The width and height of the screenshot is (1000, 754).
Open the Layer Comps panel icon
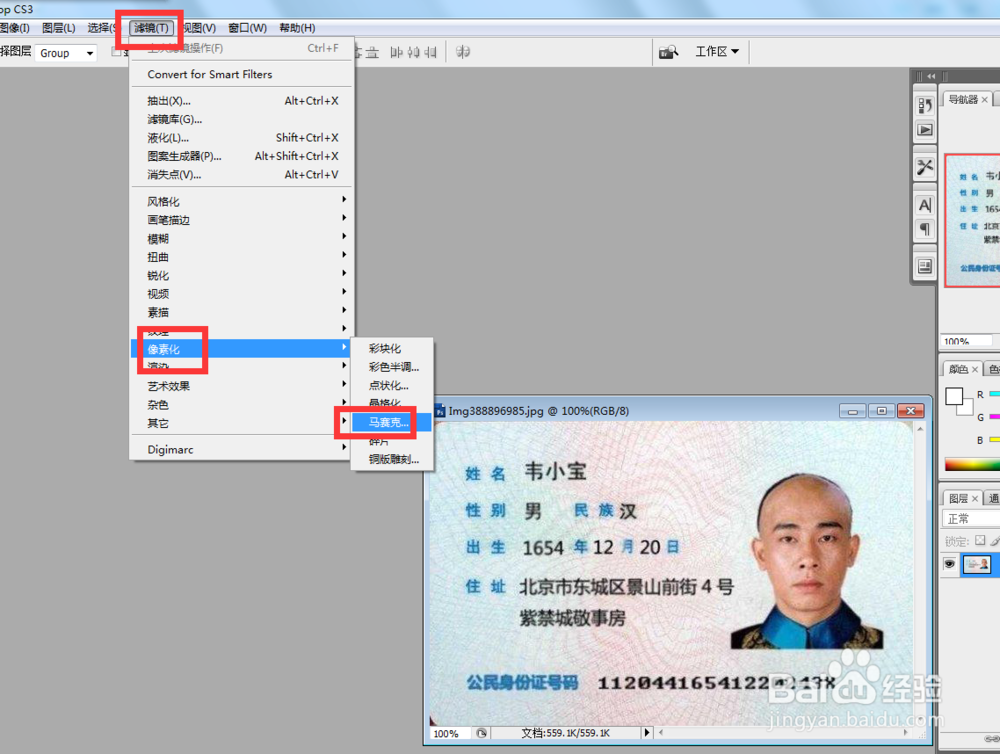925,266
